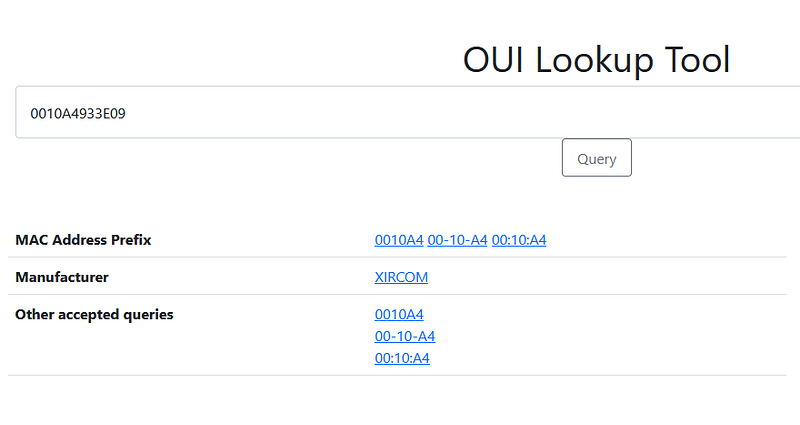The image size is (800, 425).
Task: Select 0010A4 under Other accepted queries
Action: point(399,314)
